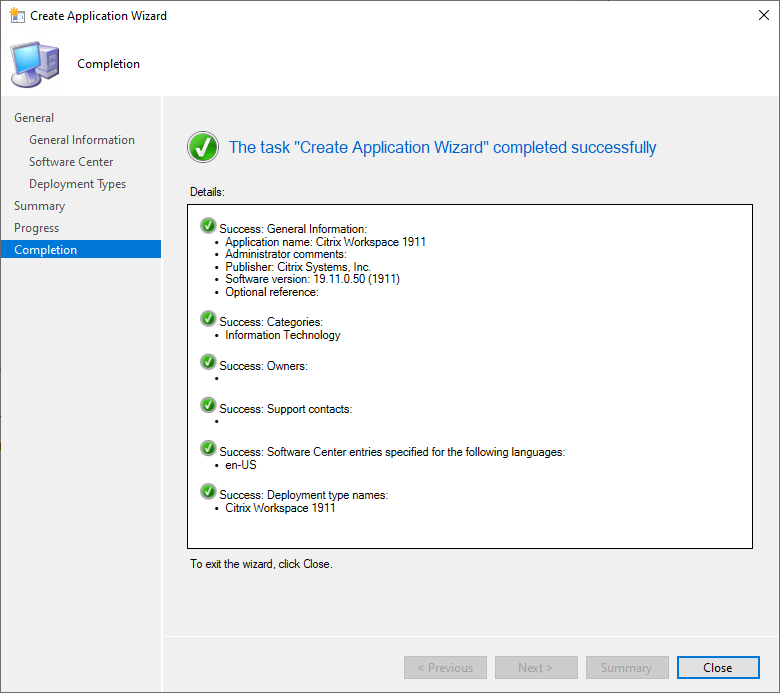Select the Completion step in sidebar

[81, 249]
